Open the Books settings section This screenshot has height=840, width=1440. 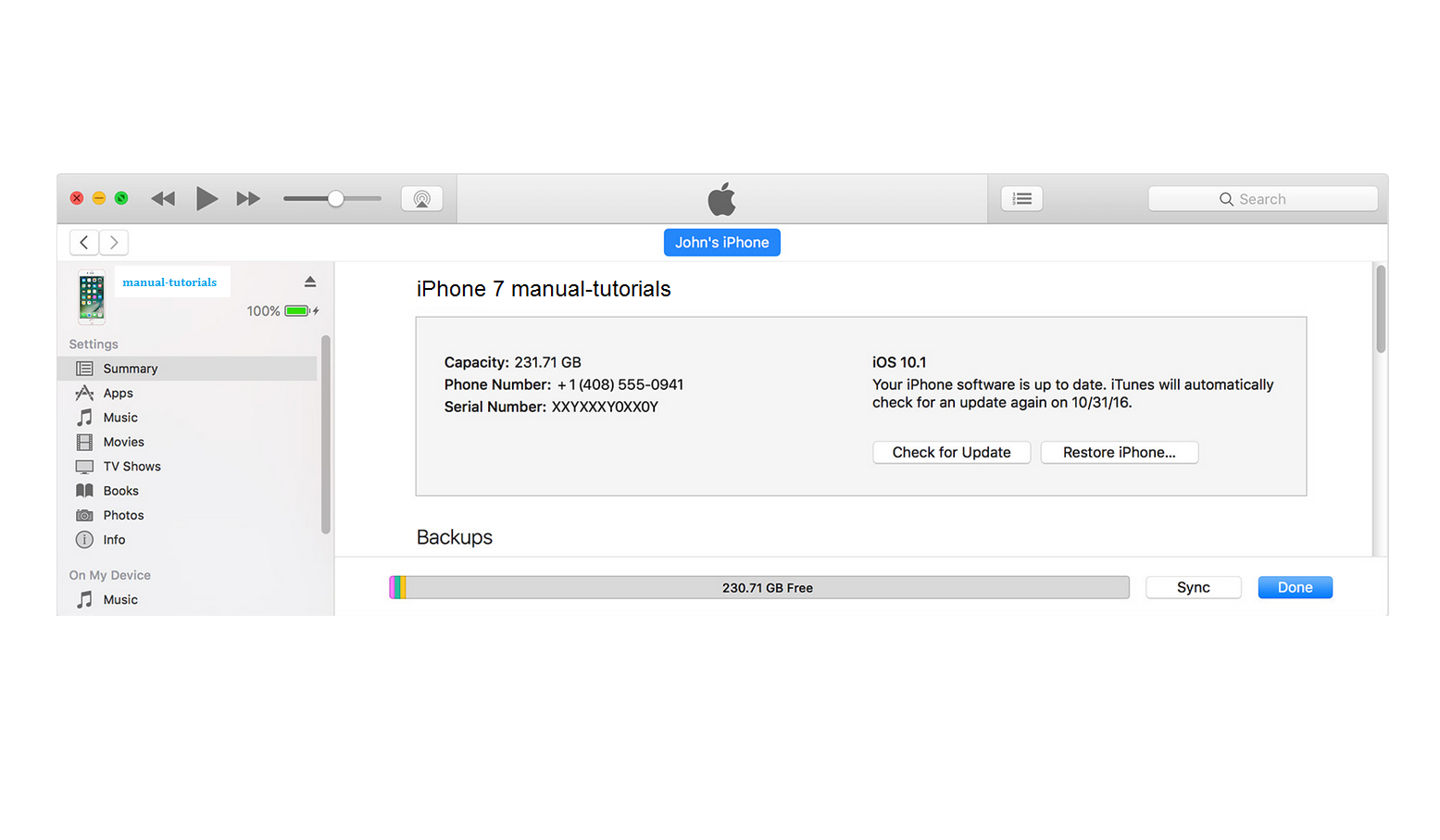pos(187,491)
